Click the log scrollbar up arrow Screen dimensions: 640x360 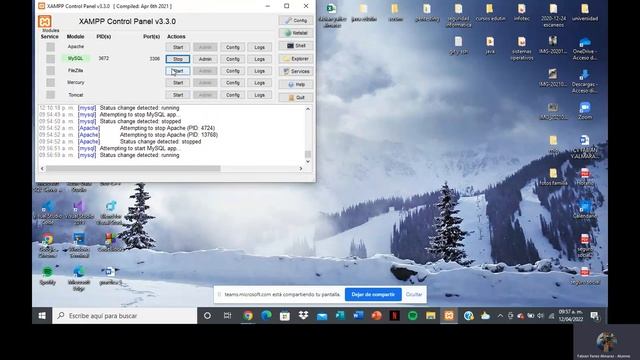pyautogui.click(x=308, y=109)
